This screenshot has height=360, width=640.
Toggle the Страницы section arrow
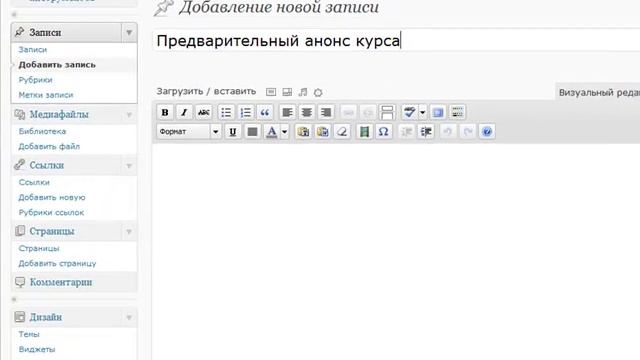[x=129, y=231]
